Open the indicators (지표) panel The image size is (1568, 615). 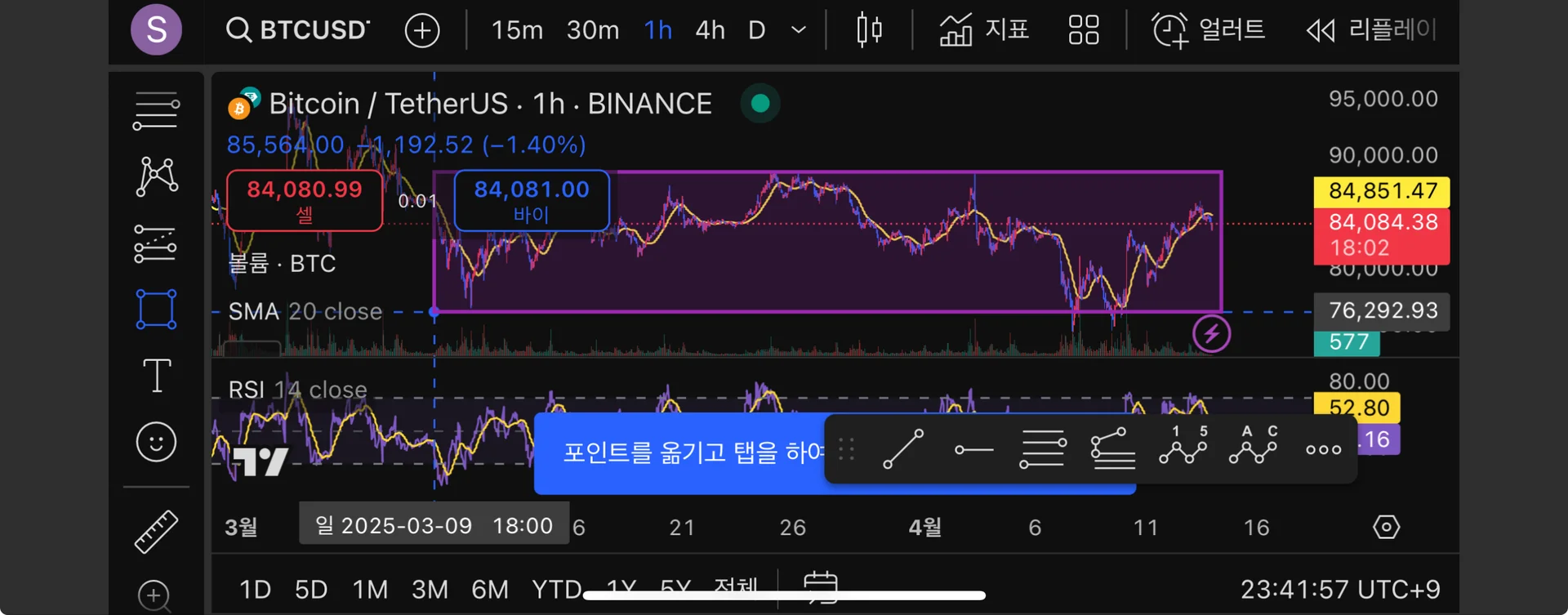983,30
